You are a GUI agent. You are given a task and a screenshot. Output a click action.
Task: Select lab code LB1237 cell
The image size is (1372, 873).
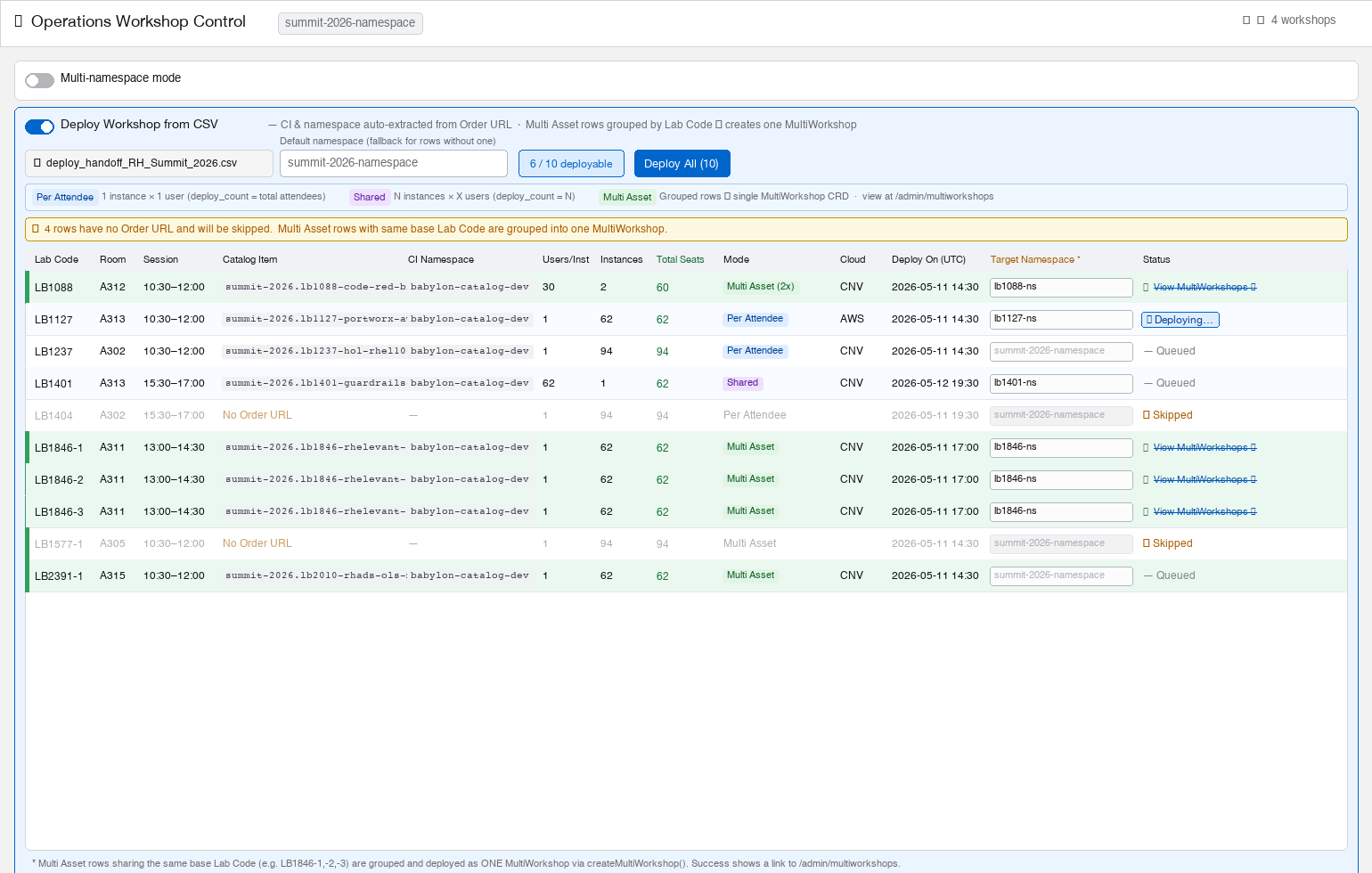tap(53, 352)
